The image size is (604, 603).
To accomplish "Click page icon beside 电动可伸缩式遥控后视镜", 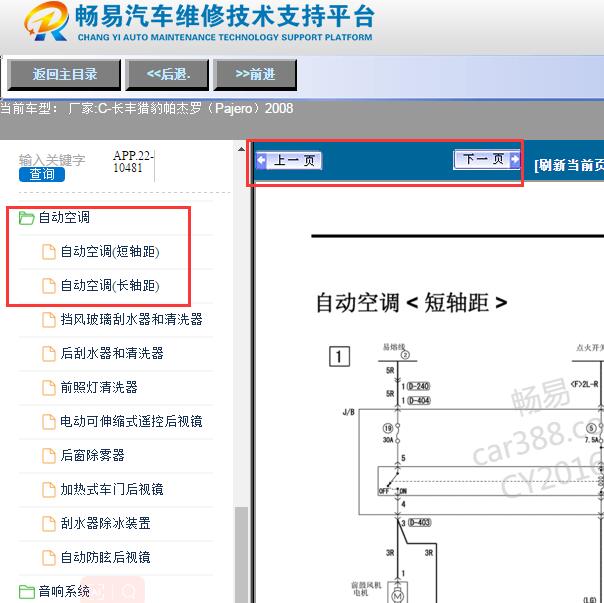I will point(49,422).
